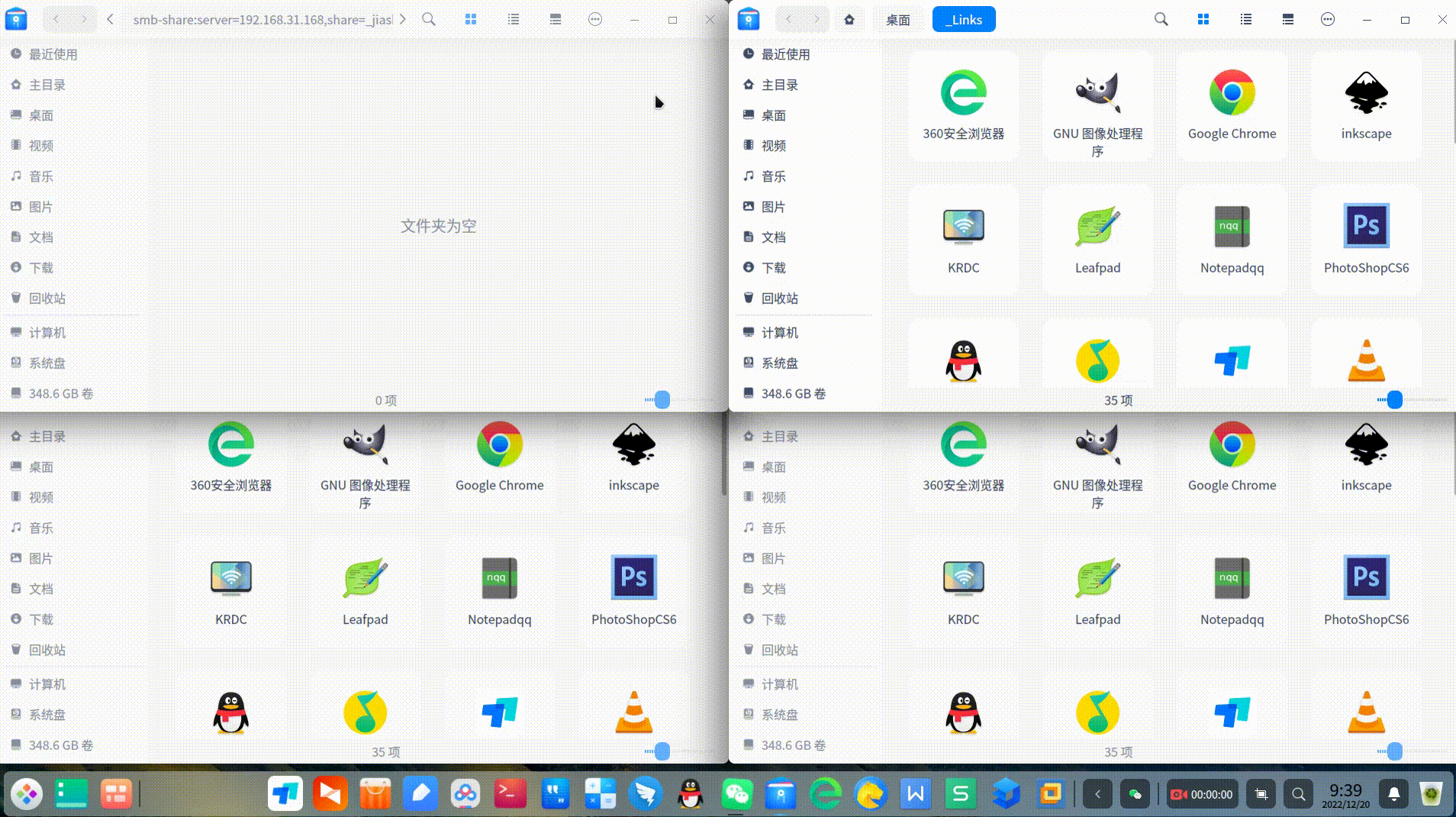Open the launcher in the dock

tap(27, 794)
